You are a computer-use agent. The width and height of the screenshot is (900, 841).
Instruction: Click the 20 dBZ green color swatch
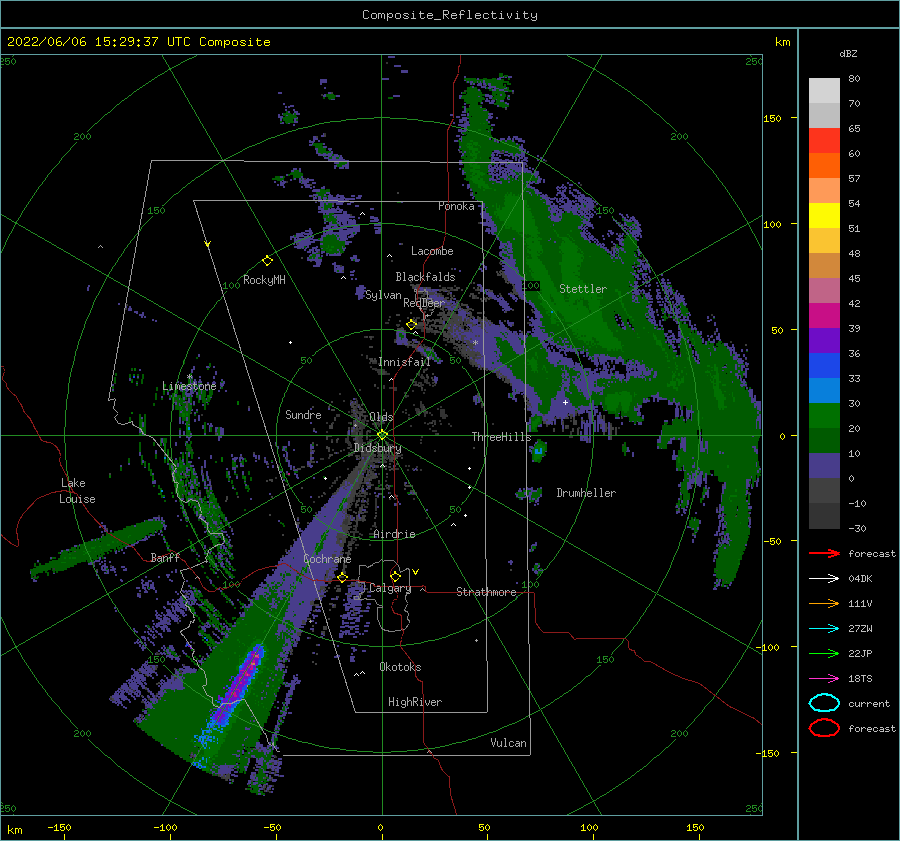pos(824,440)
